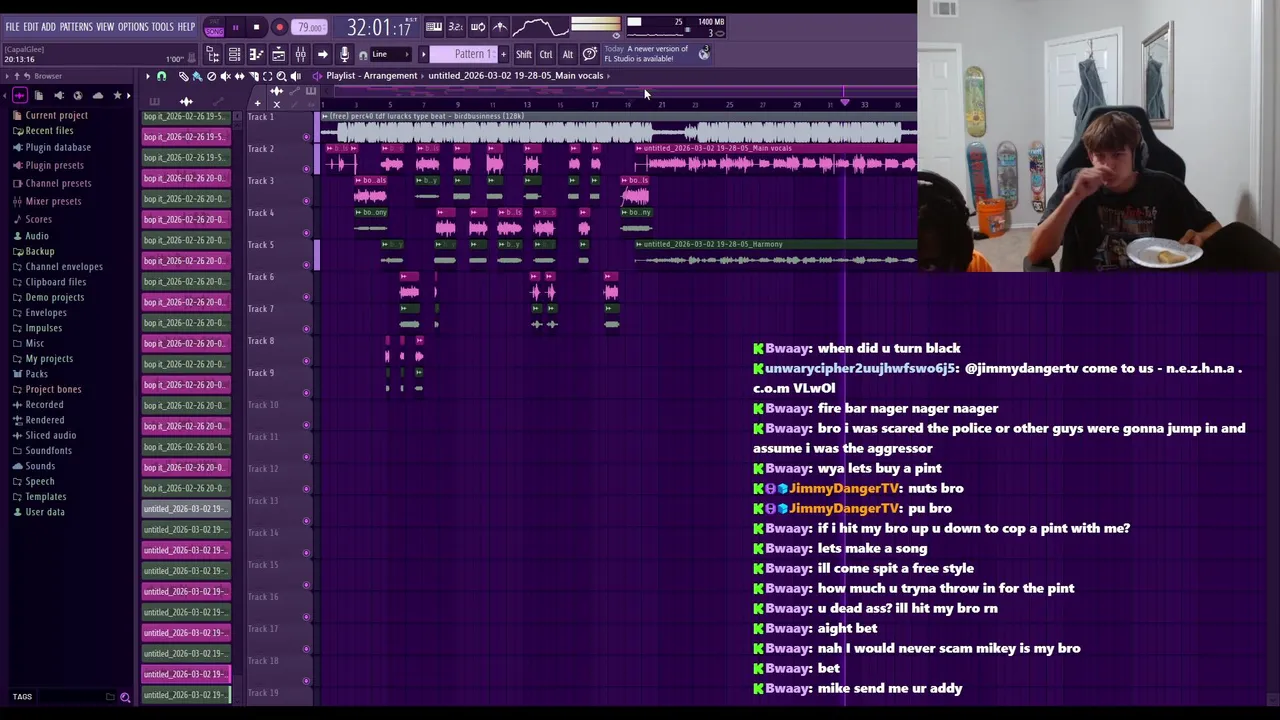Adjust the 79.000 tempo field

coord(309,27)
